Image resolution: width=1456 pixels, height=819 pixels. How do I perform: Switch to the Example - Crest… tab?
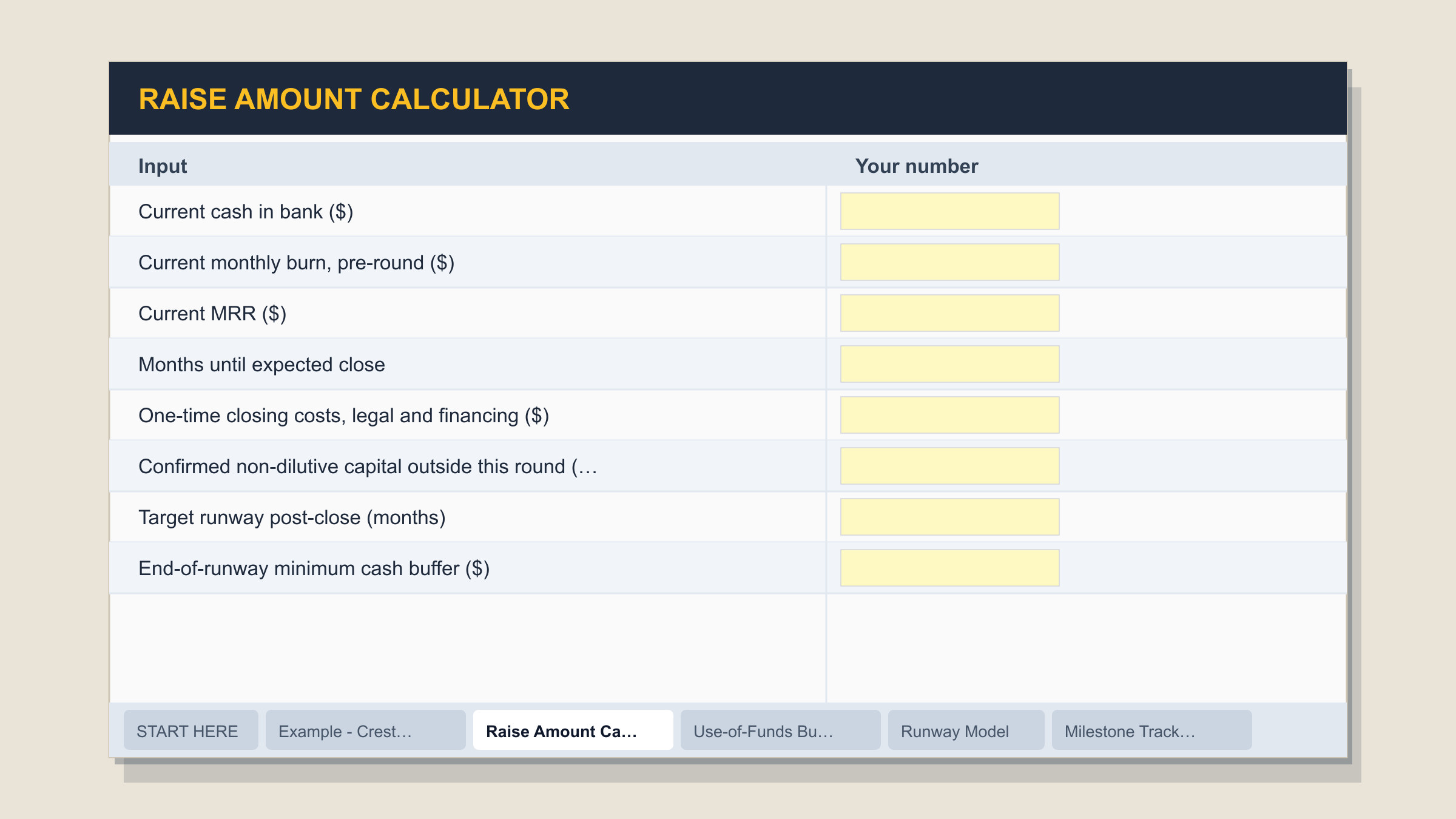[365, 730]
